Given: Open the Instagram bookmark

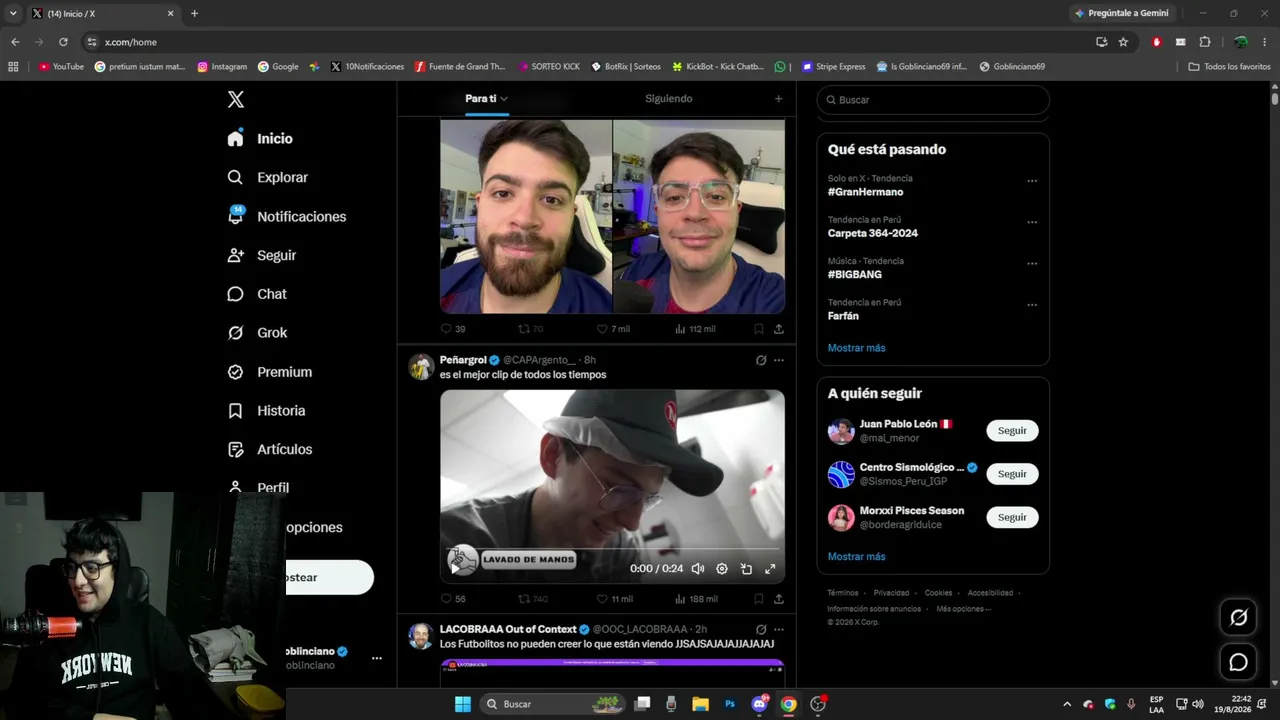Looking at the screenshot, I should 222,67.
